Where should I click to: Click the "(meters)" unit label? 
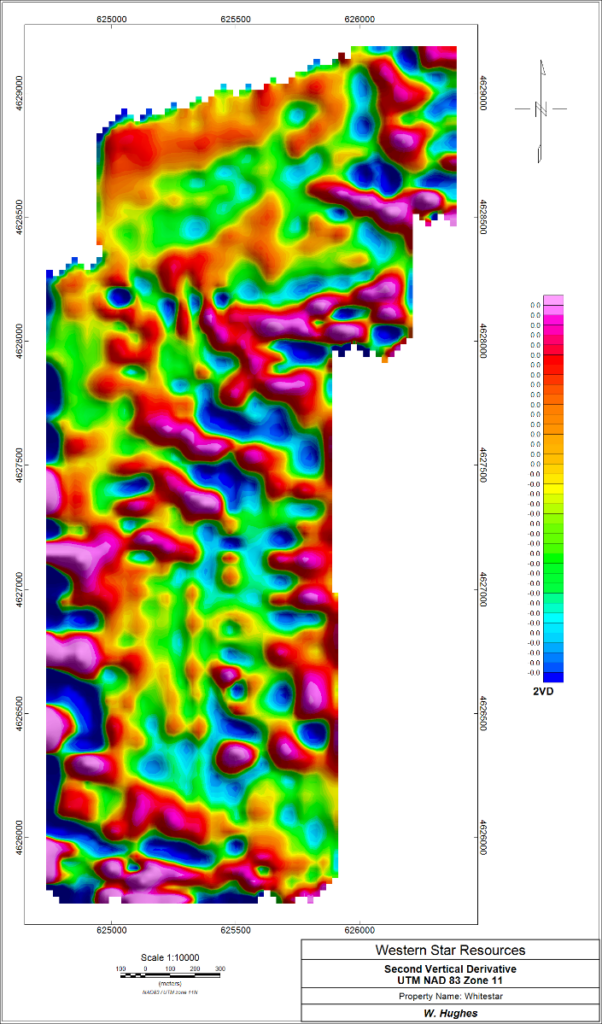point(170,984)
